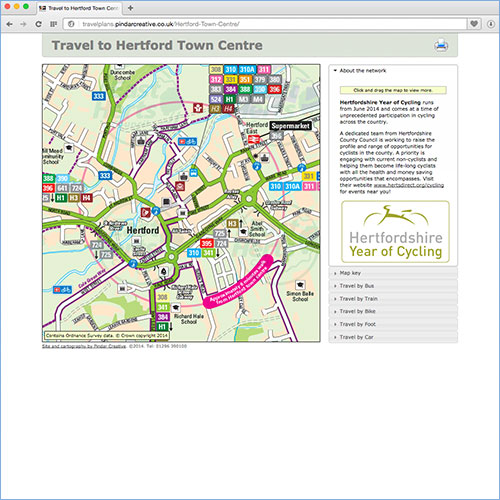Expand the Travel by Train section

(393, 299)
